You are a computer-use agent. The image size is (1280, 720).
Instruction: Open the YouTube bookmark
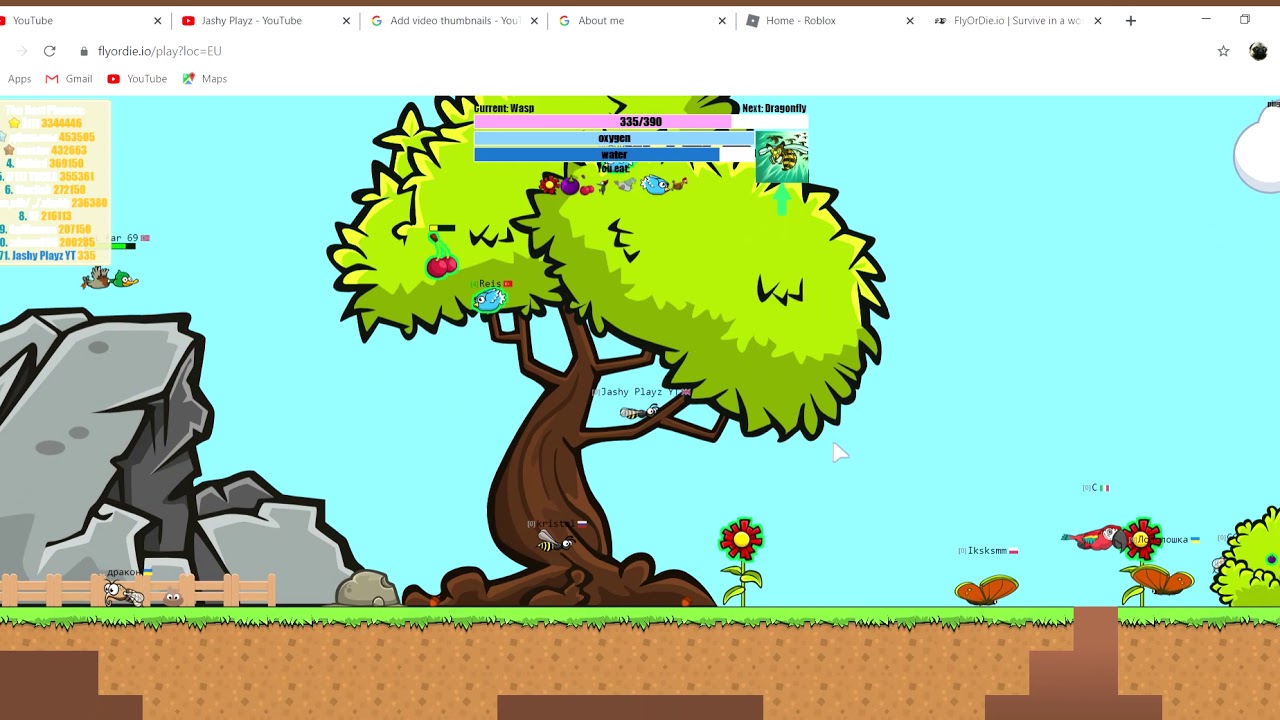click(x=137, y=79)
